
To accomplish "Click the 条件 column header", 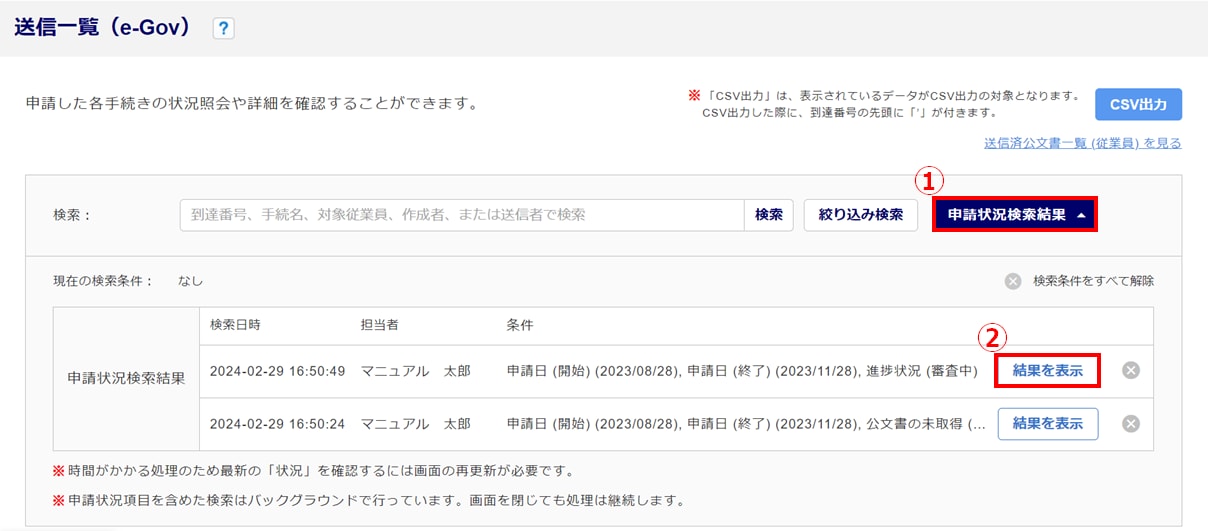I will [x=520, y=325].
